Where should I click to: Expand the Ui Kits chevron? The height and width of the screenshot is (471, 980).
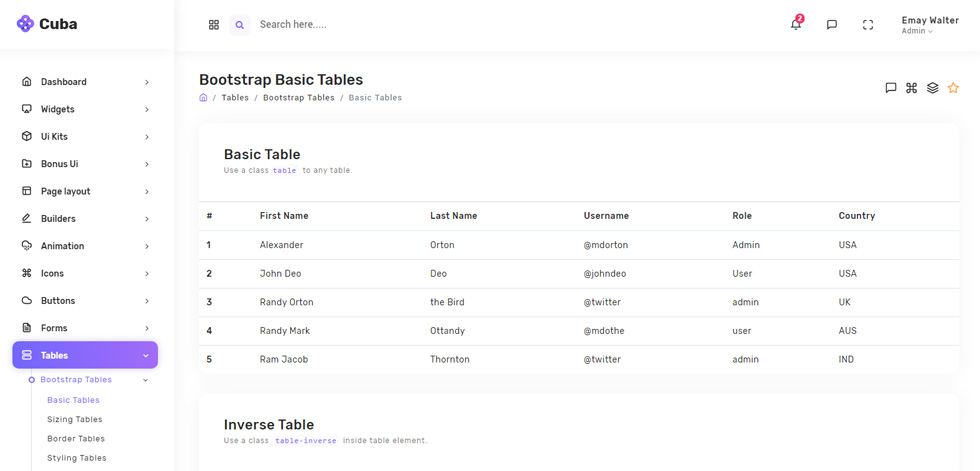coord(147,137)
